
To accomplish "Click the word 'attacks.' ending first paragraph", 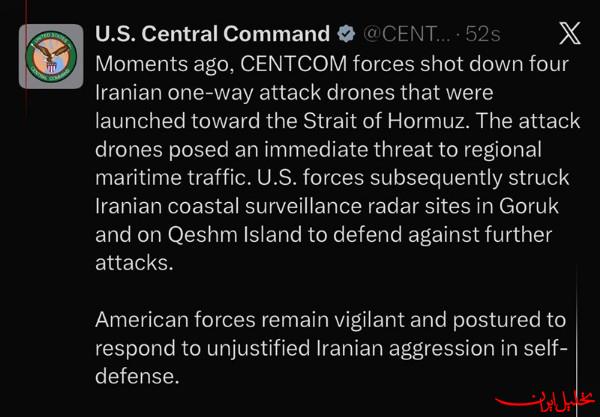I will click(134, 263).
